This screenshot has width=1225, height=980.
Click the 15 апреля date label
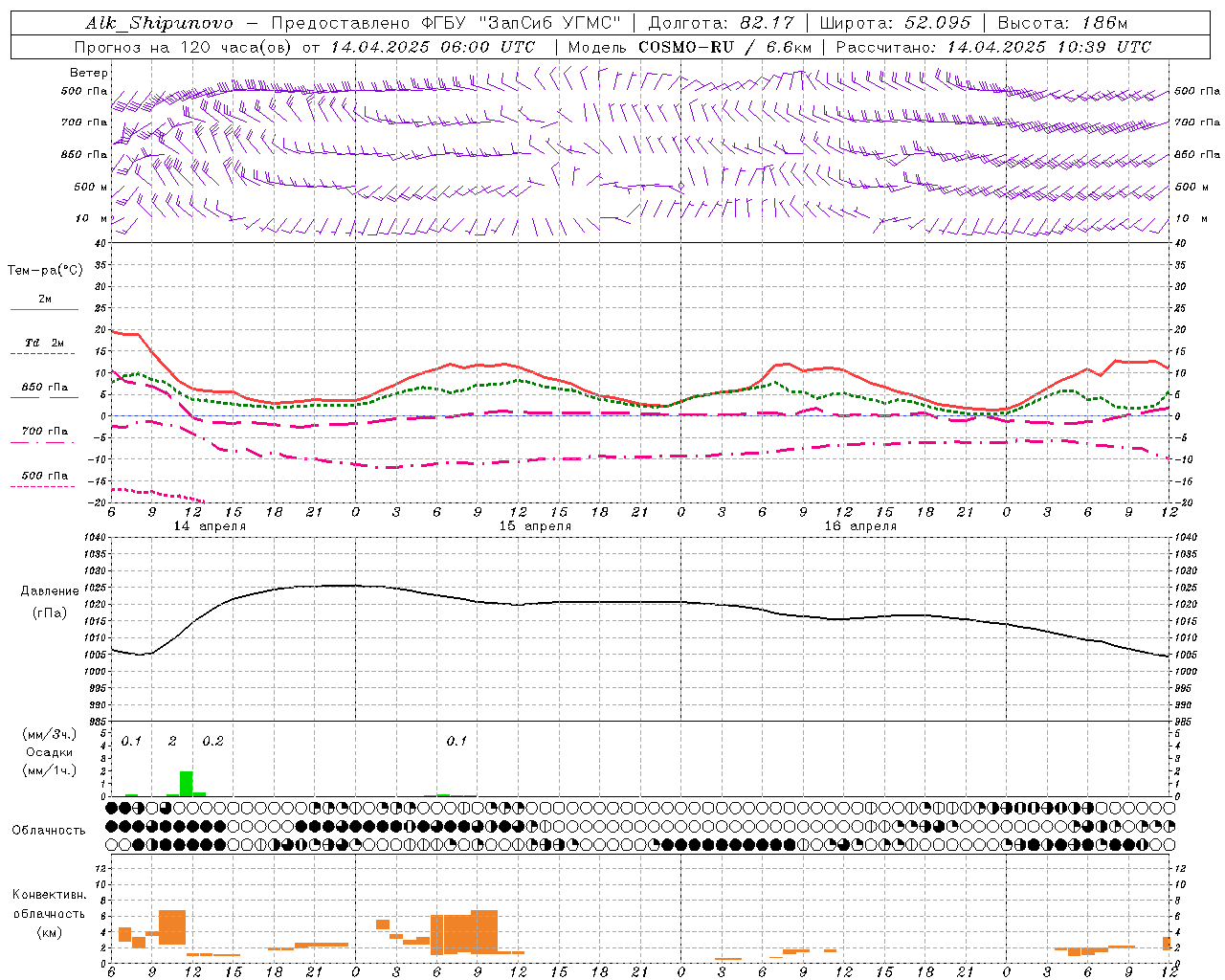pos(535,526)
